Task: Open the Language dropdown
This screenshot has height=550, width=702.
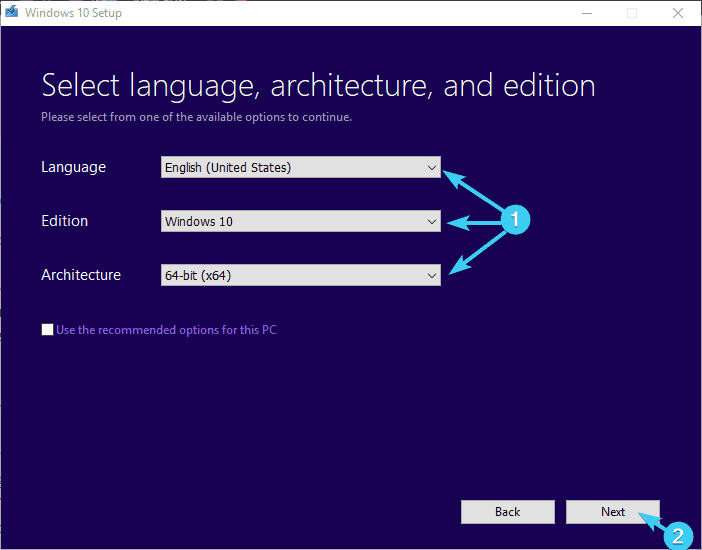Action: point(300,167)
